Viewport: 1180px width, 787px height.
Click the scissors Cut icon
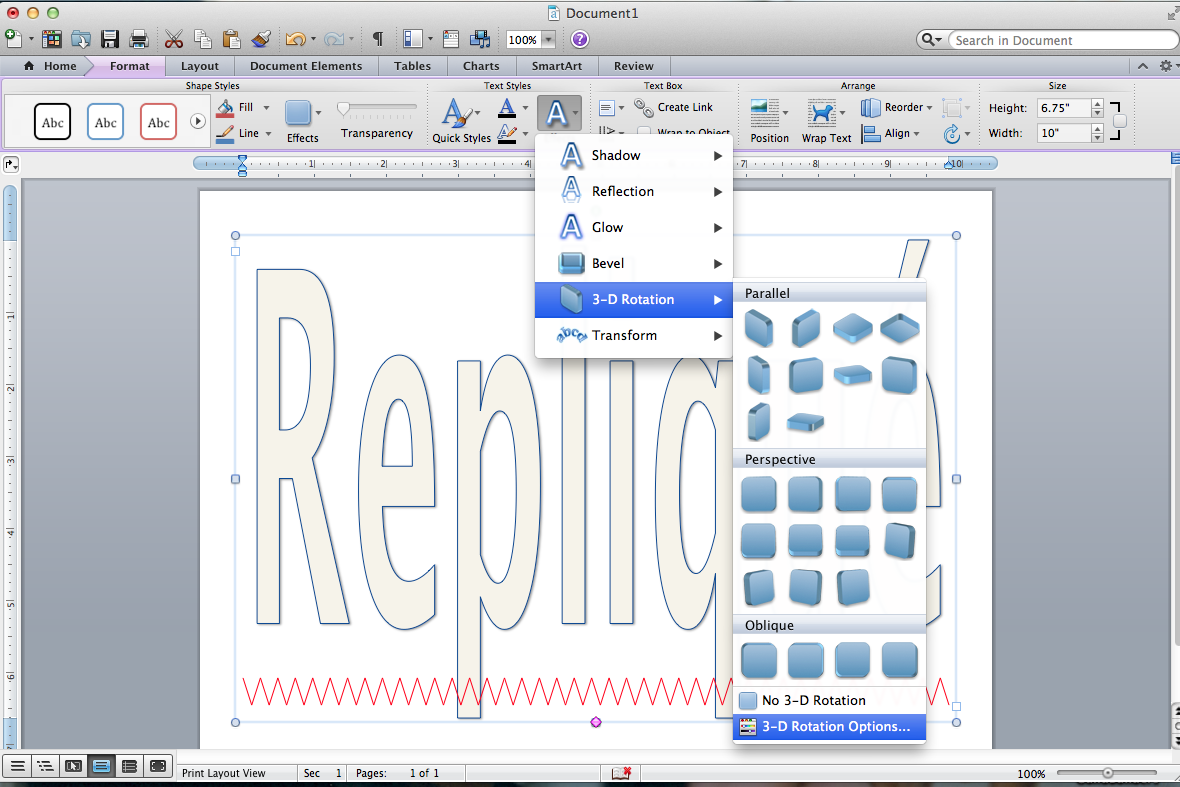tap(173, 40)
